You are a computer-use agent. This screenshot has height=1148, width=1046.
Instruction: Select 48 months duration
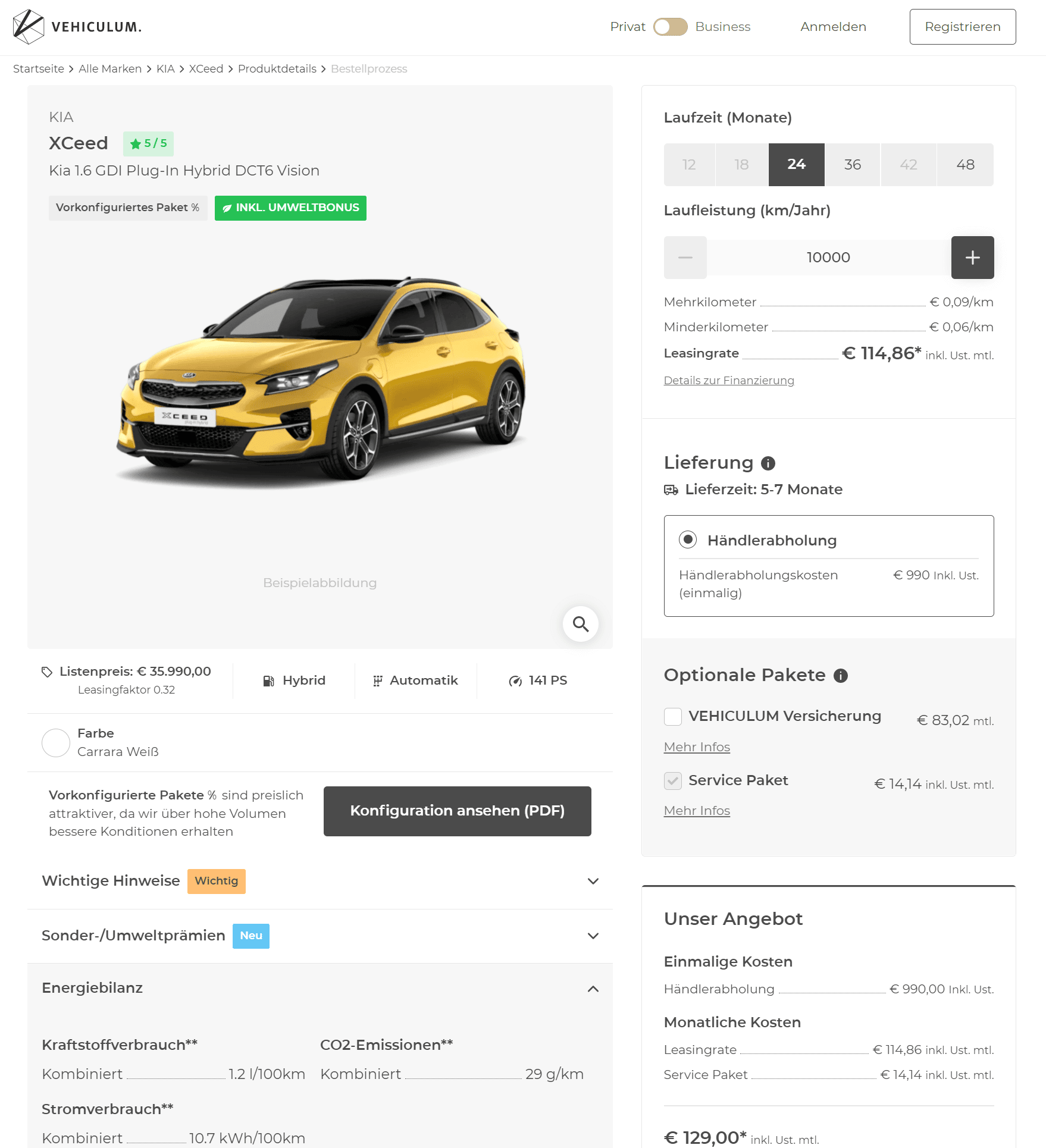coord(965,165)
